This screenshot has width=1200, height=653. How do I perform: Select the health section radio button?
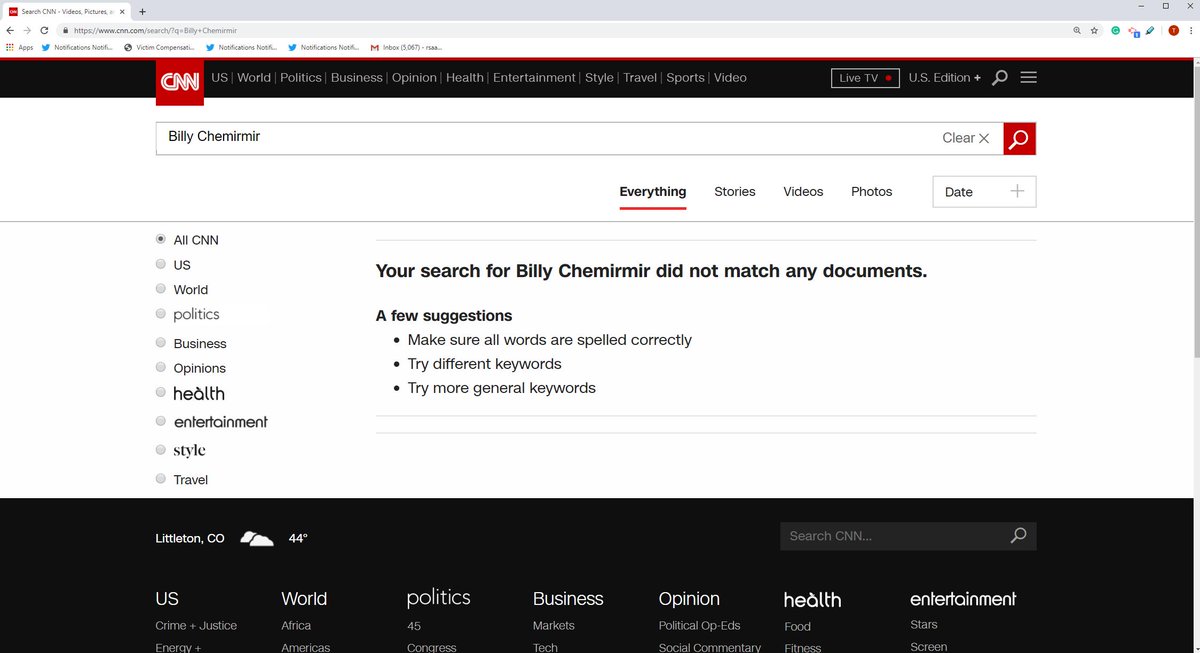(161, 393)
